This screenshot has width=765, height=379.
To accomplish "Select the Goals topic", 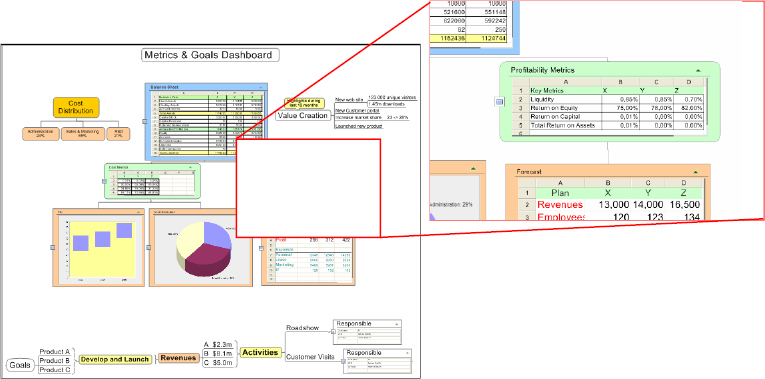I will coord(21,365).
